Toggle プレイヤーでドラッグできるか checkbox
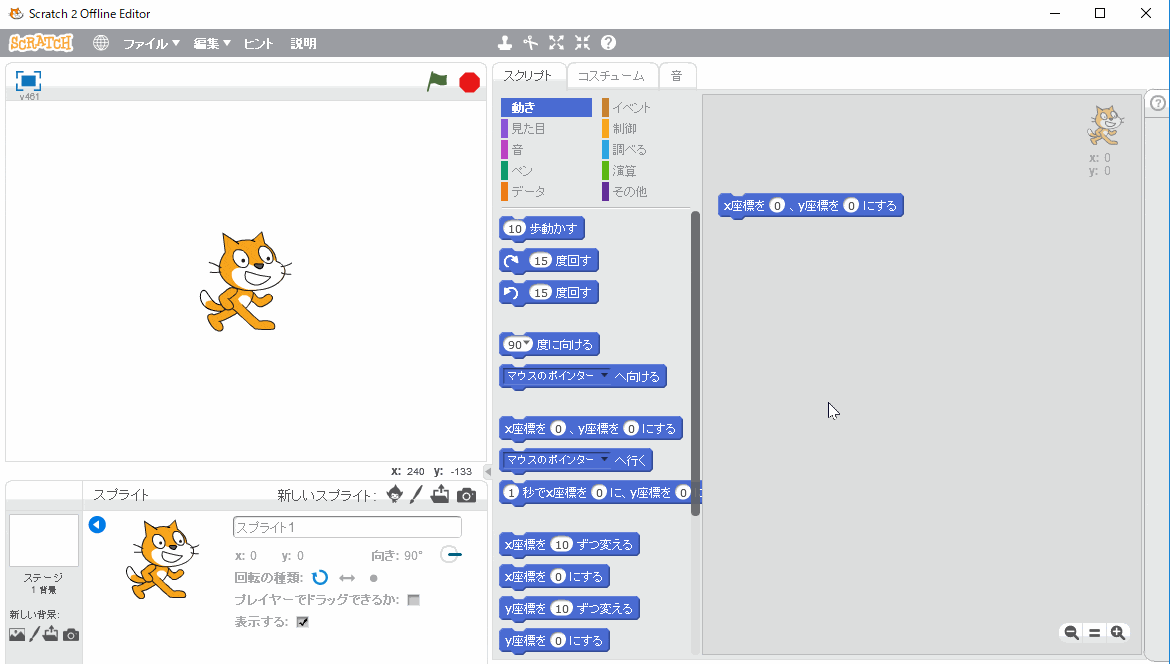Viewport: 1170px width, 664px height. click(413, 600)
